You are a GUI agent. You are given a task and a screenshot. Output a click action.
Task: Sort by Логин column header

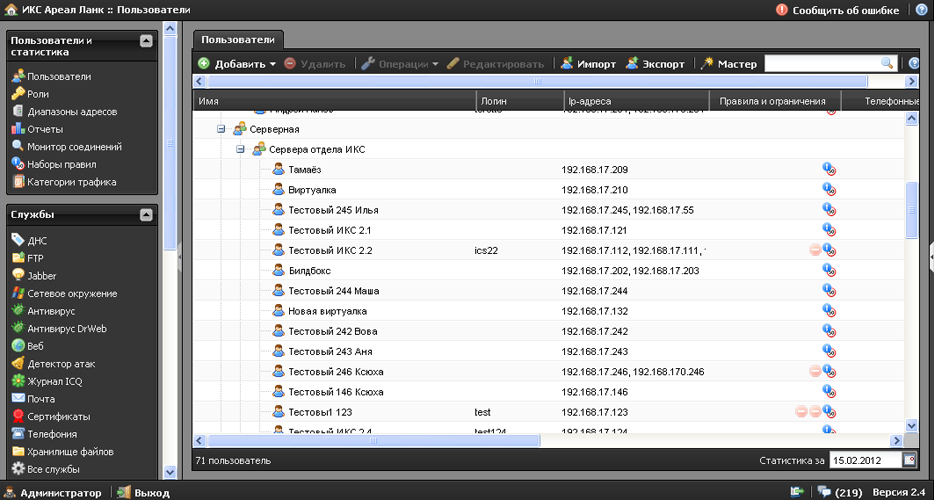(520, 101)
